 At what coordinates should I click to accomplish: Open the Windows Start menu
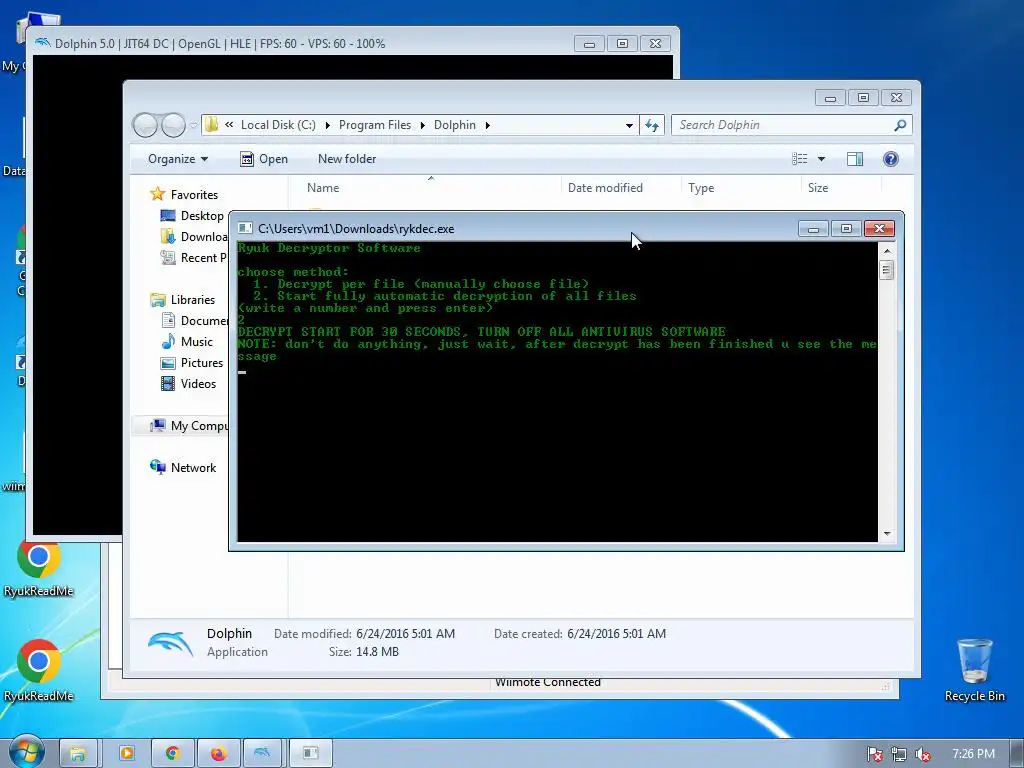pyautogui.click(x=26, y=752)
